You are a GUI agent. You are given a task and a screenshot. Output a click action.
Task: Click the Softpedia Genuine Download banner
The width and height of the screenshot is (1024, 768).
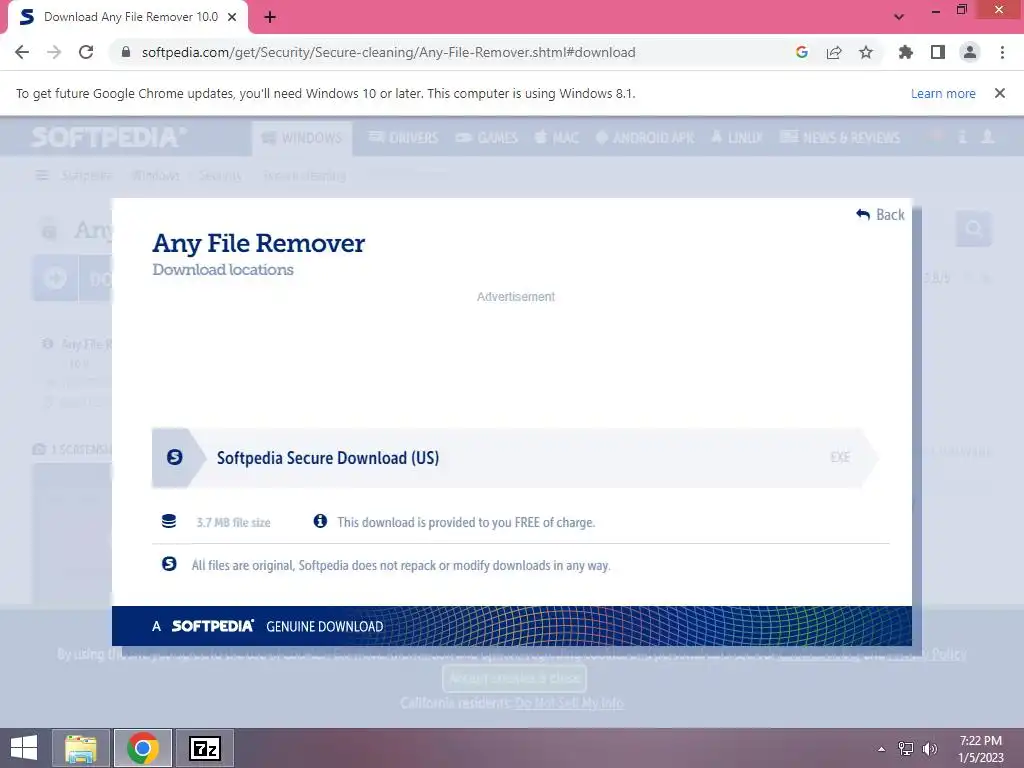(511, 626)
